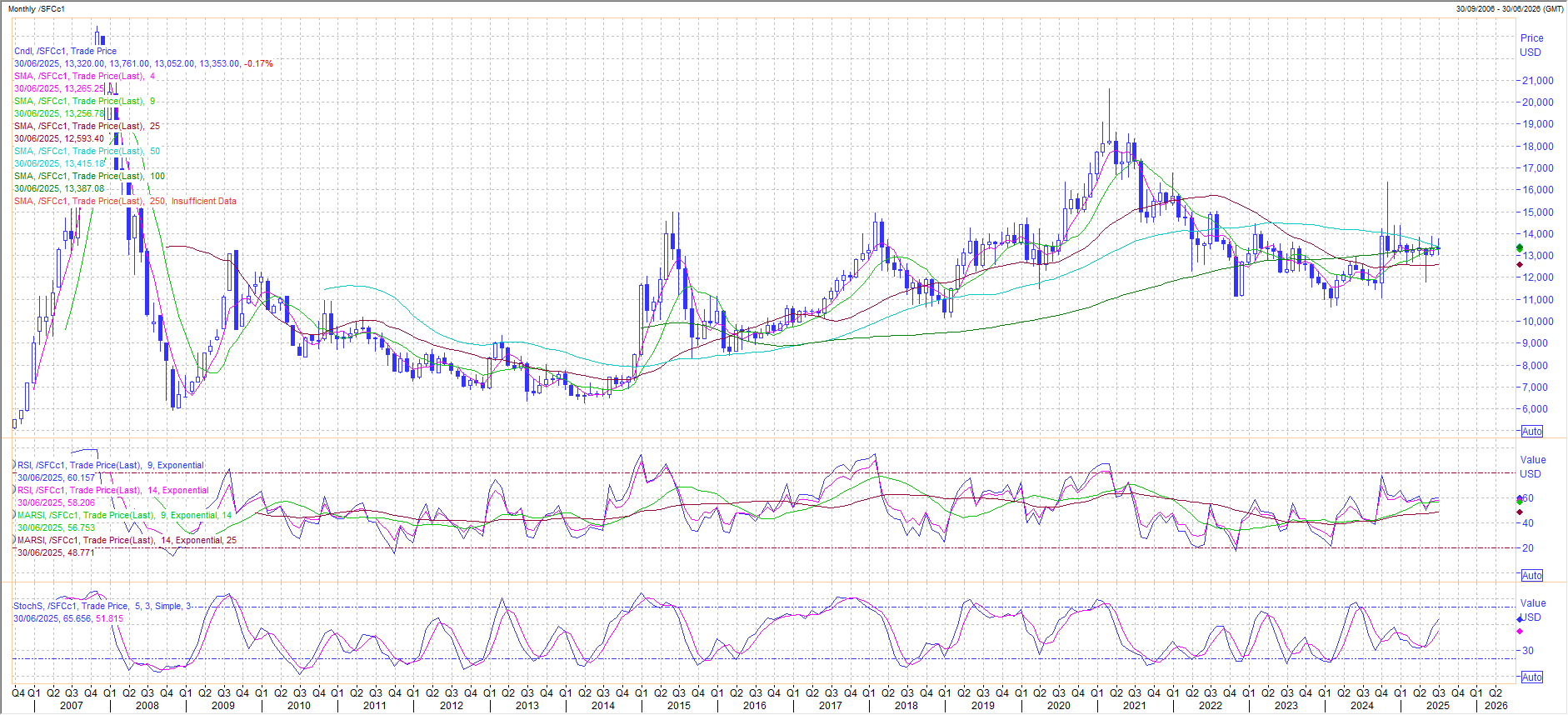1568x715 pixels.
Task: Click MARSI value '56.753'
Action: tap(81, 527)
